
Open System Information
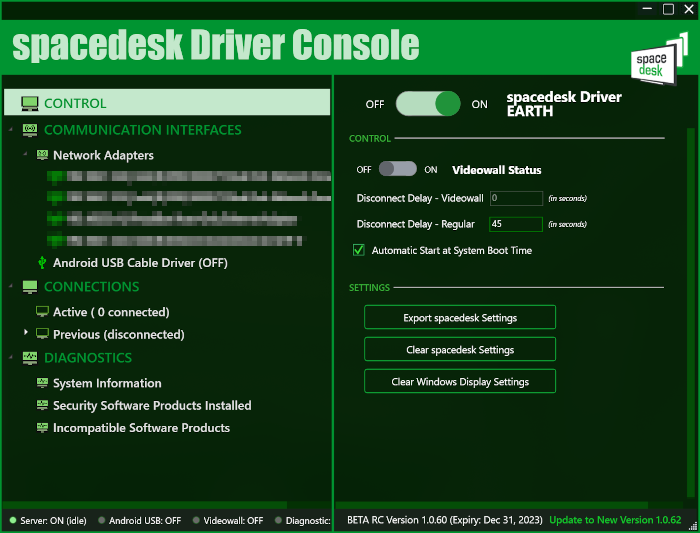107,383
